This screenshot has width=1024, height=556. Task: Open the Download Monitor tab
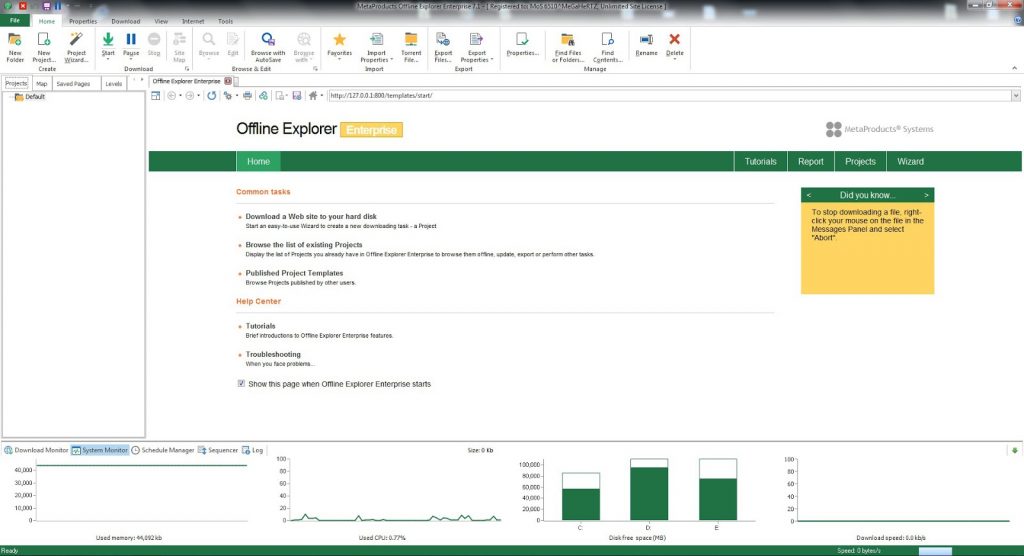point(36,450)
